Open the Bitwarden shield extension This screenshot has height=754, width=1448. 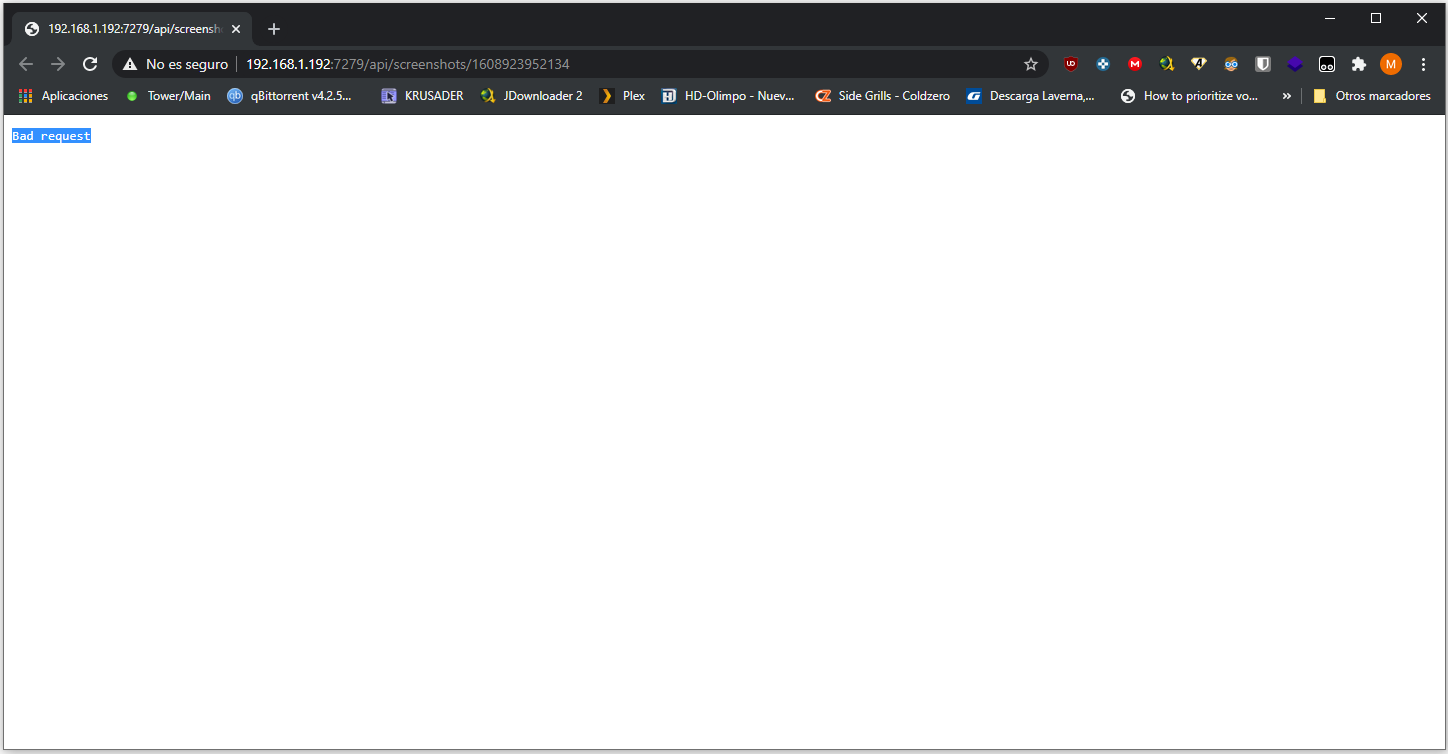point(1263,64)
